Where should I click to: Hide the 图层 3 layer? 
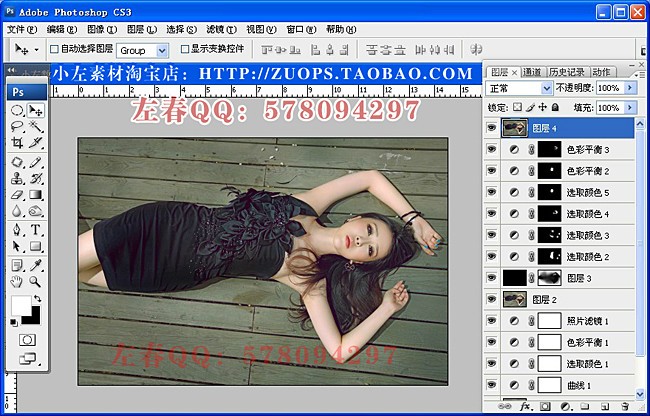tap(492, 278)
